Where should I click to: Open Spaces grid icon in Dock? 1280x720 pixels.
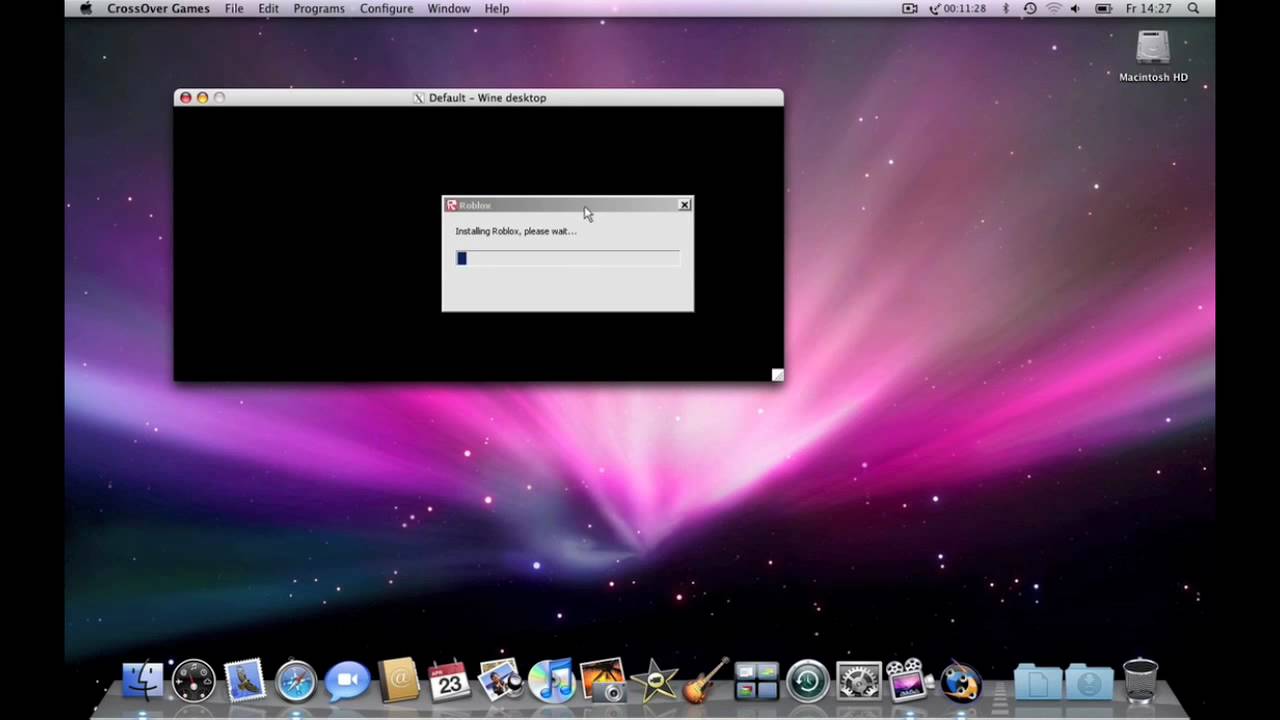756,681
